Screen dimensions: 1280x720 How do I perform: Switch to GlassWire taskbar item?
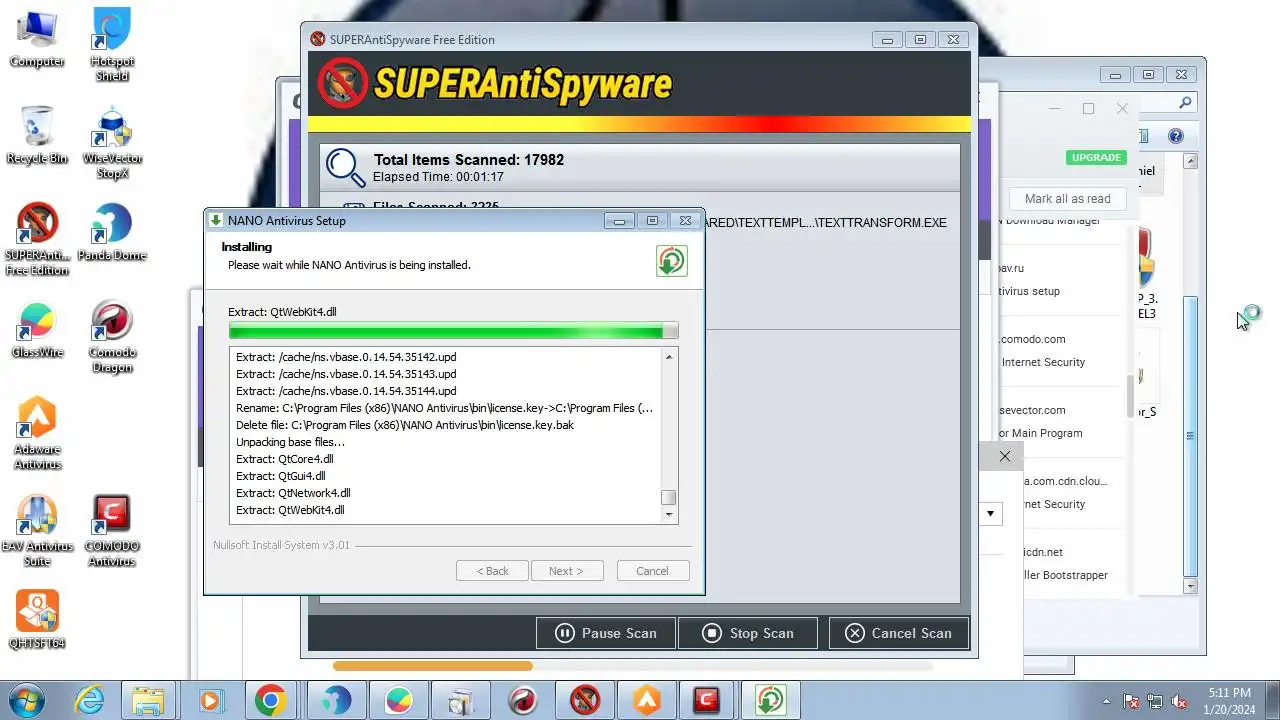tap(399, 701)
